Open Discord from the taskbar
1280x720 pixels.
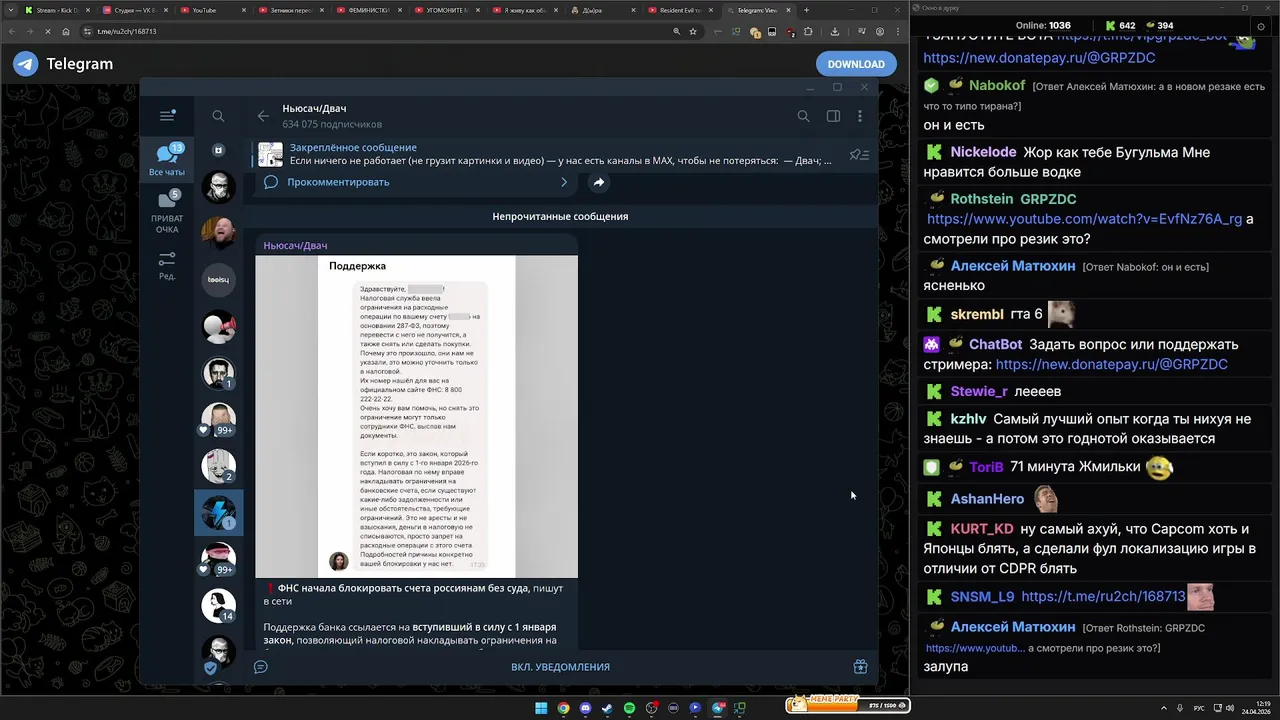[585, 708]
